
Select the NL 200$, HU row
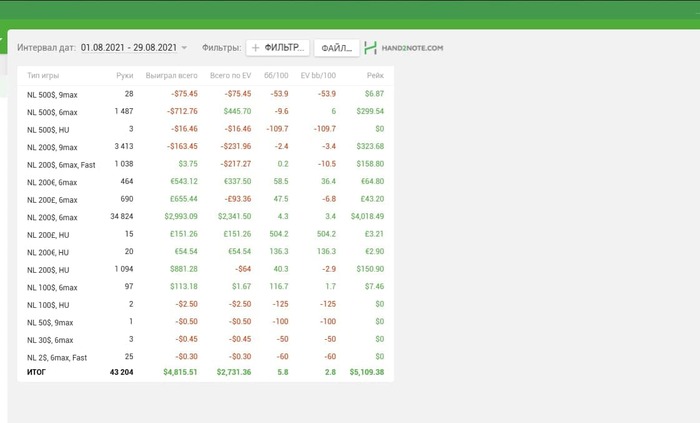click(205, 270)
